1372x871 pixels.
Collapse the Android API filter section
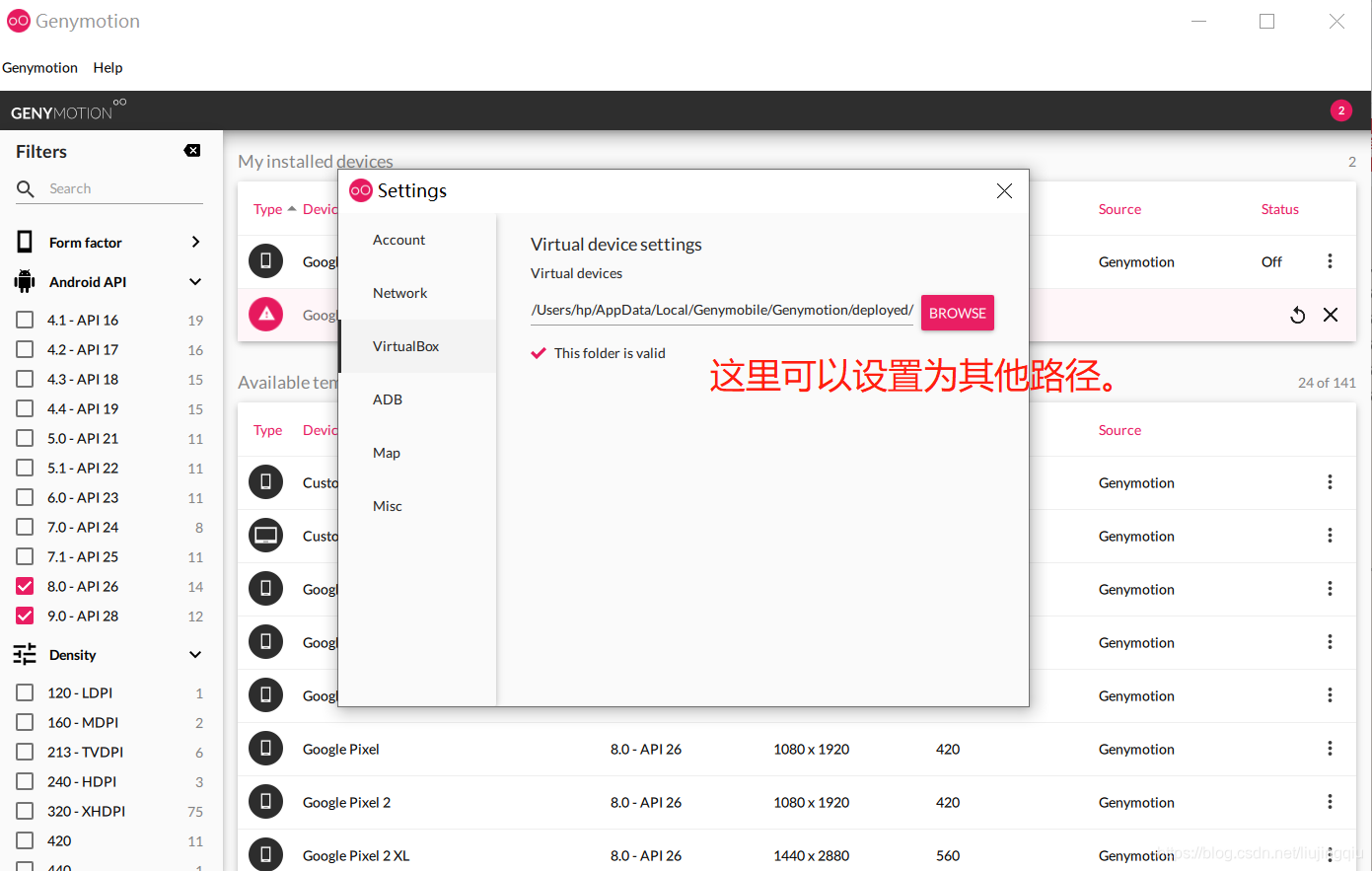tap(195, 282)
